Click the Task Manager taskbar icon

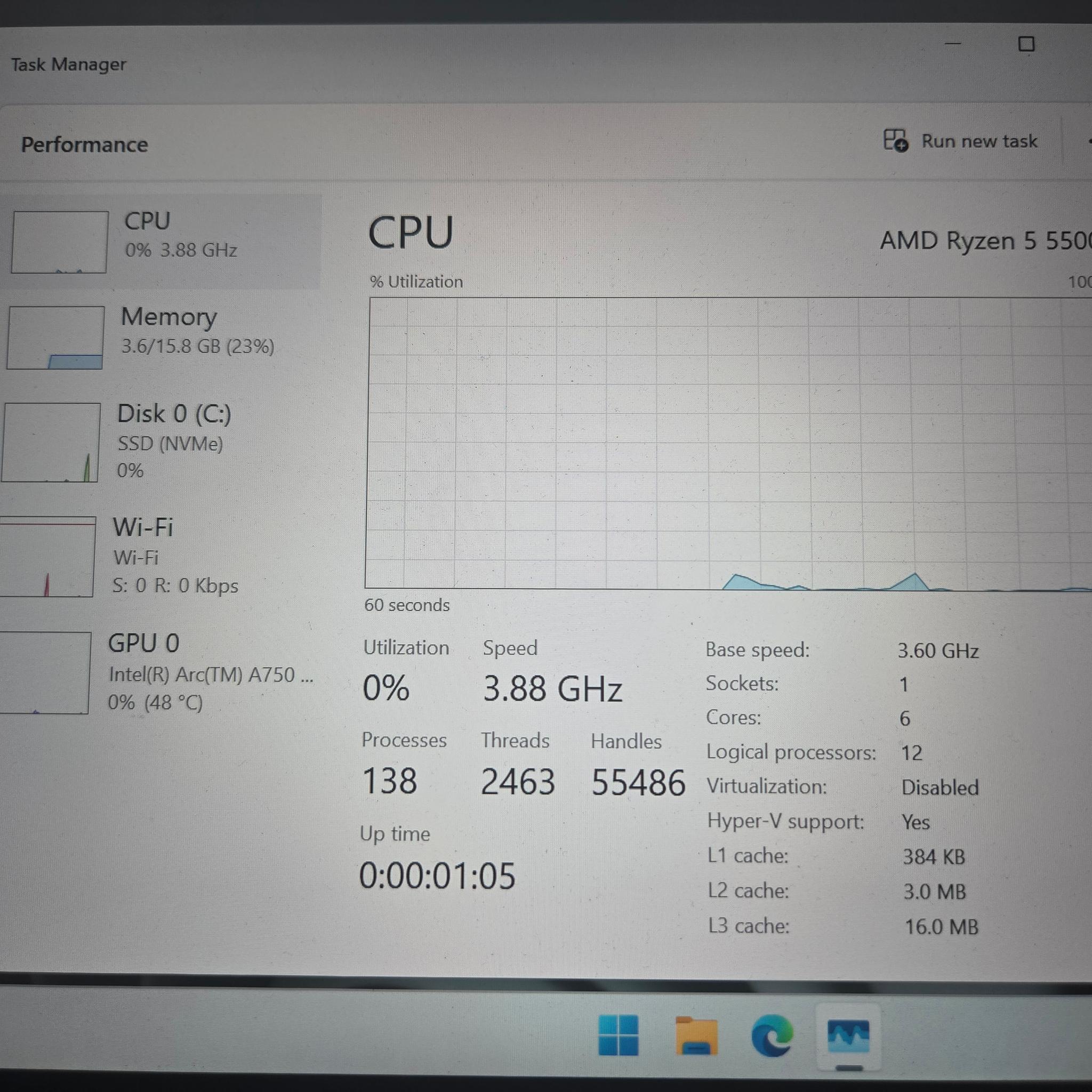[848, 1037]
